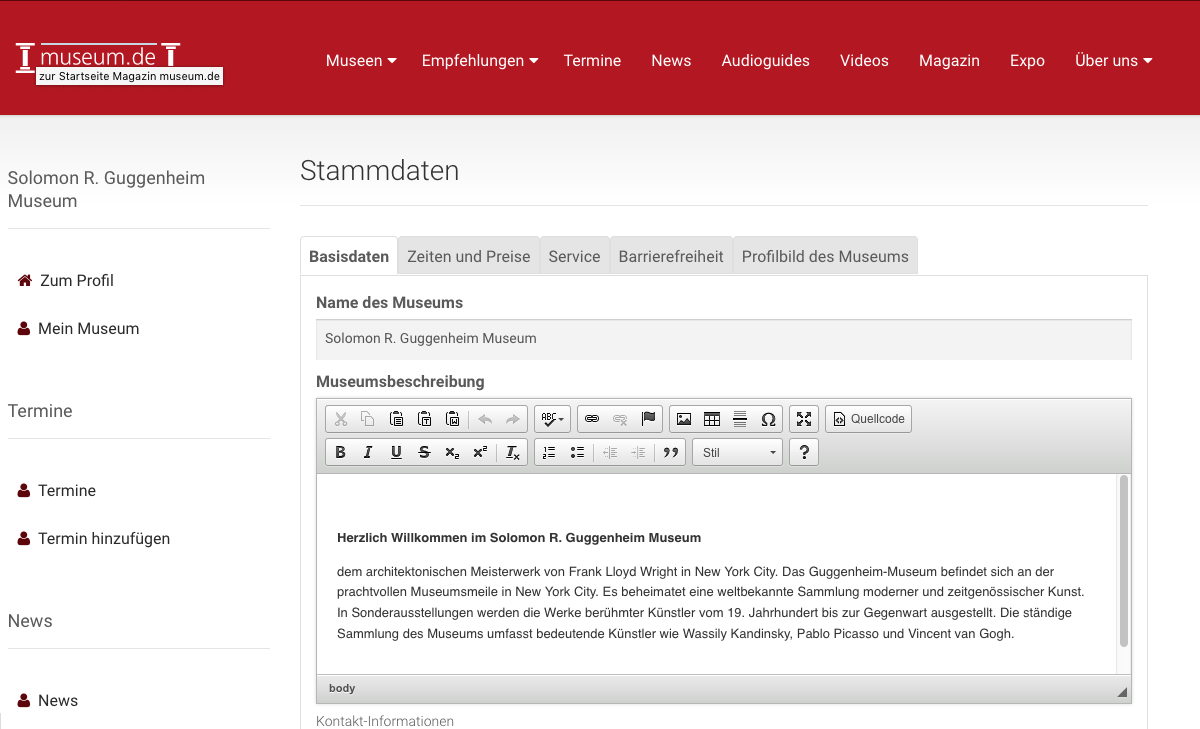Open Termin hinzufügen sidebar link
Viewport: 1200px width, 729px height.
[x=104, y=539]
